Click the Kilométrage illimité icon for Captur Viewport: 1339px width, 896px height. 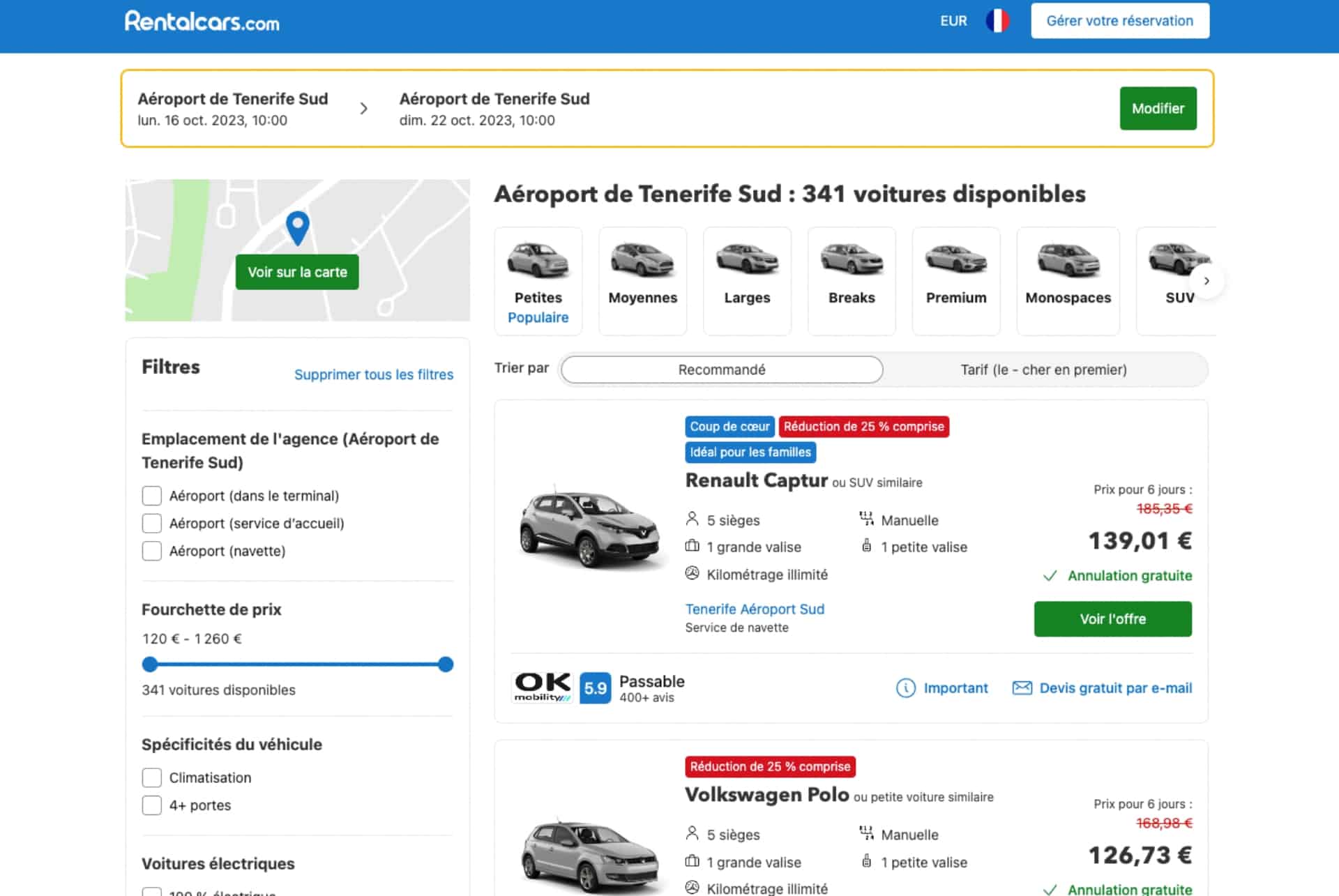tap(692, 573)
